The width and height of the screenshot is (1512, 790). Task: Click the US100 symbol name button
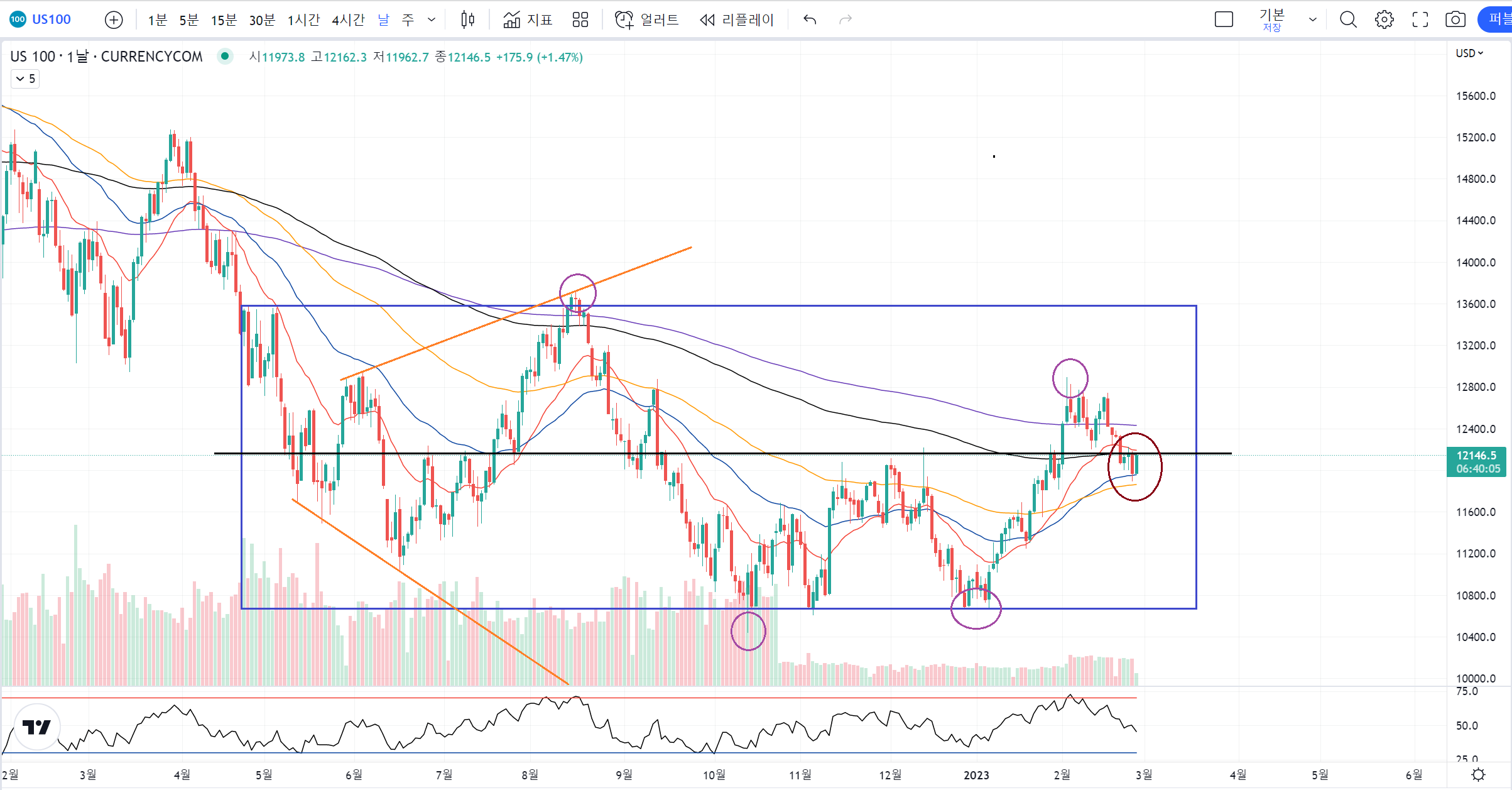(51, 19)
